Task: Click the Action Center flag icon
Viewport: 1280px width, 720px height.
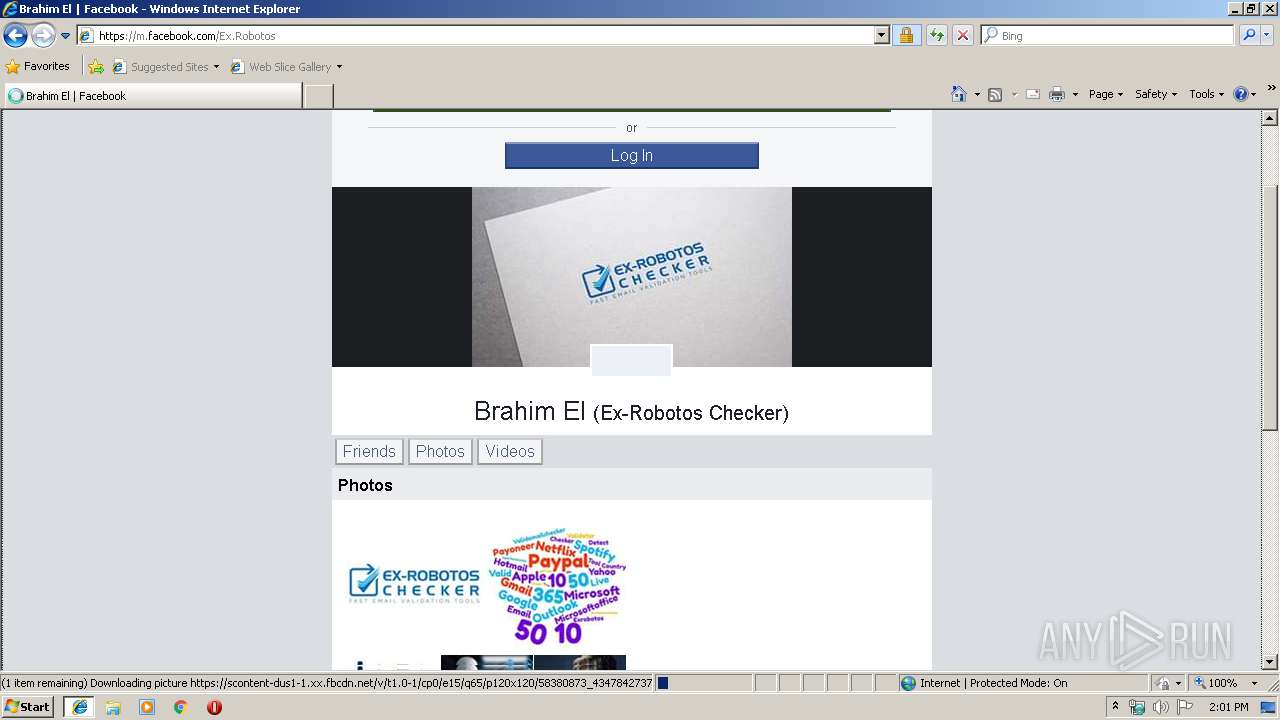Action: (1185, 707)
